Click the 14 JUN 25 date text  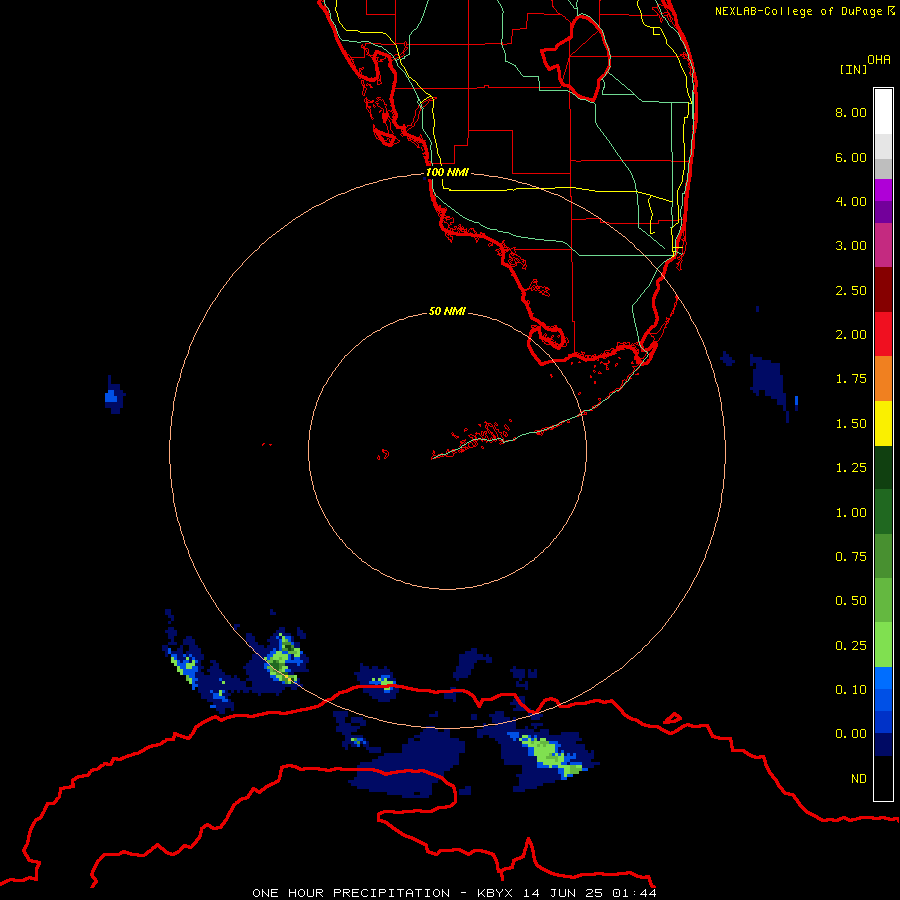pyautogui.click(x=564, y=893)
